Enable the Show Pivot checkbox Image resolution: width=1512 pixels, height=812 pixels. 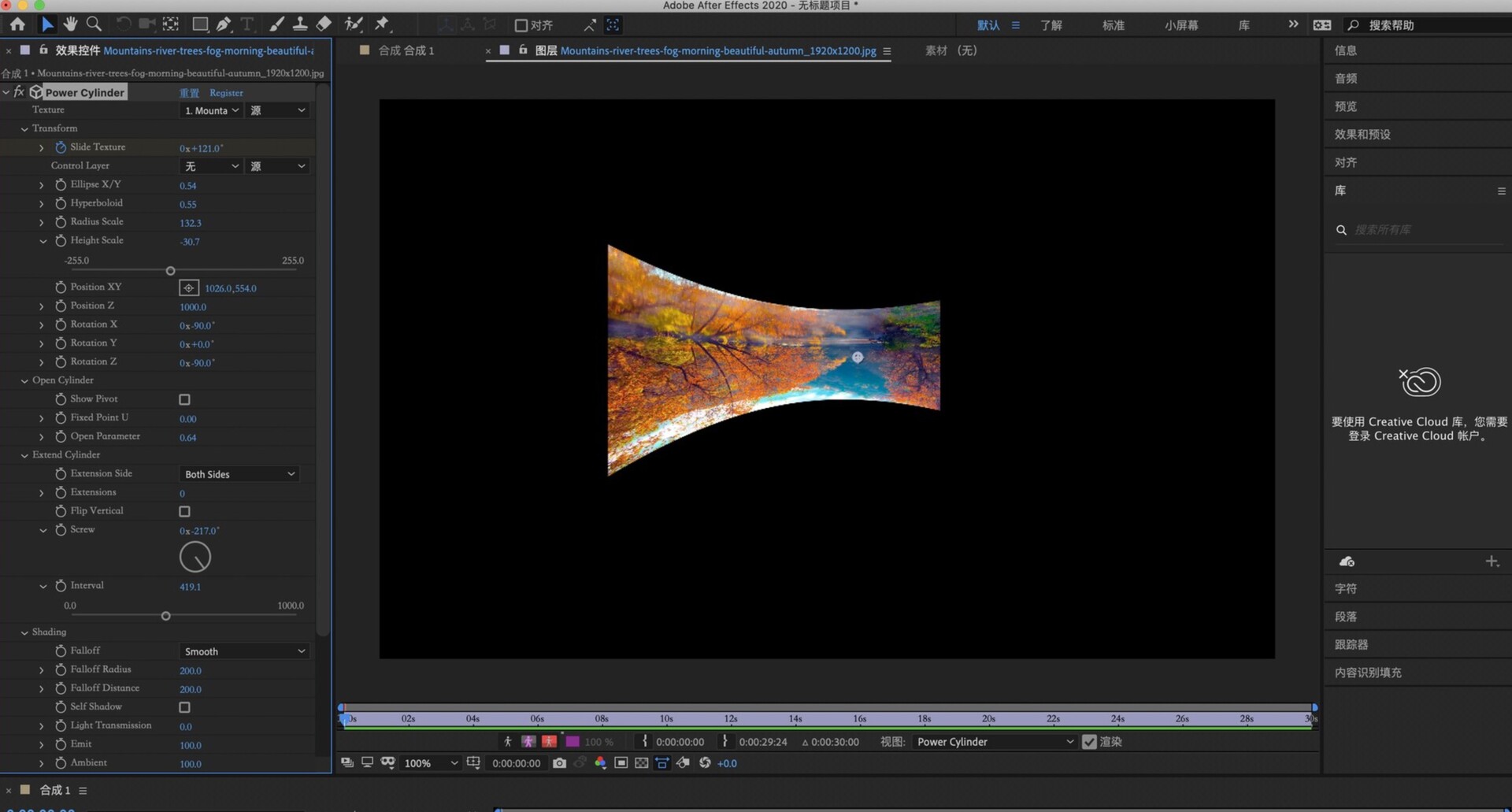(x=184, y=400)
